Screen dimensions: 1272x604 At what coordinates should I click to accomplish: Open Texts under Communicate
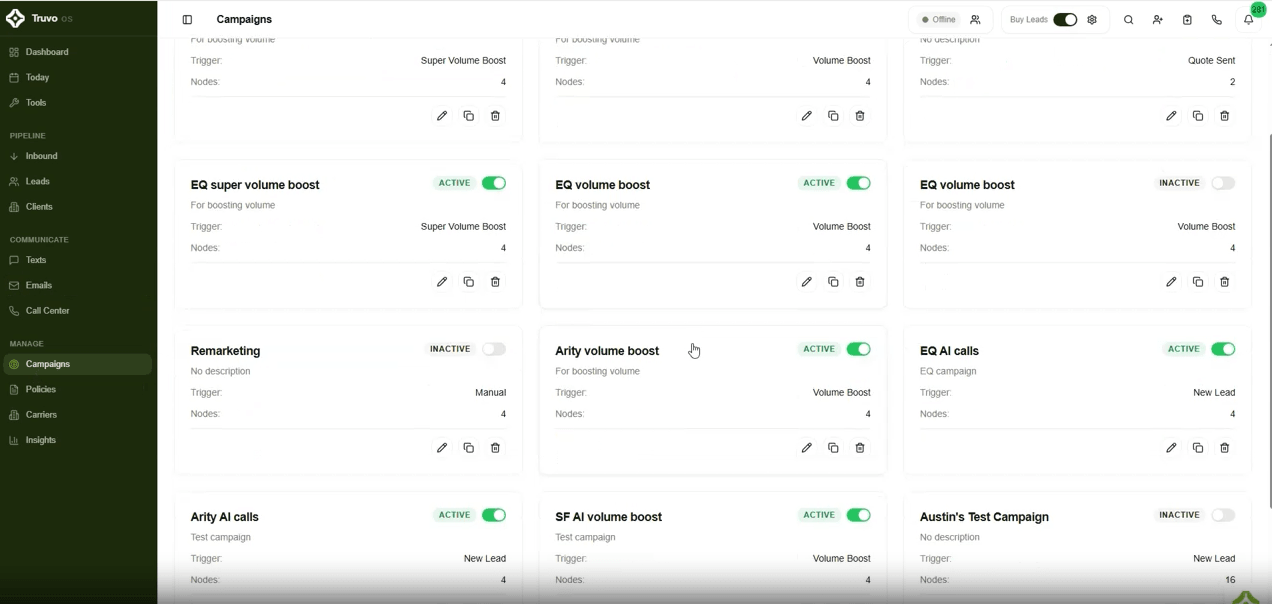point(77,260)
